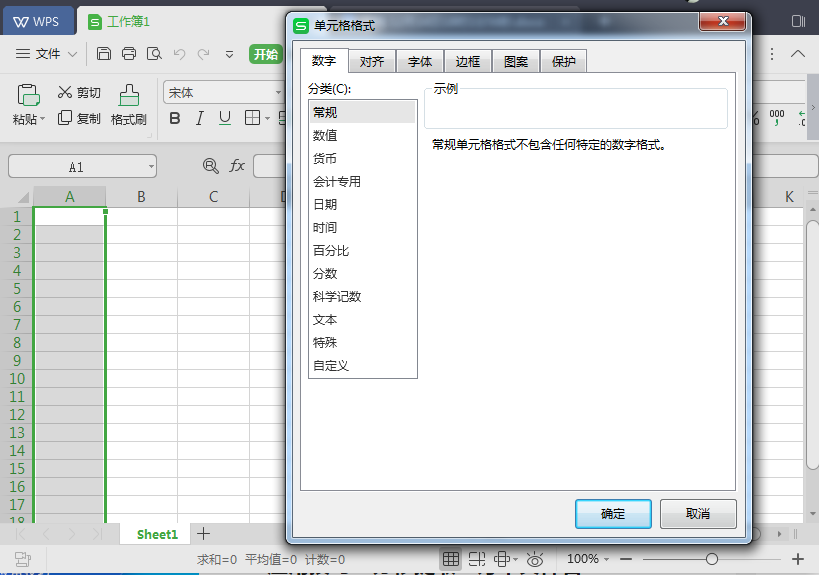Close the 单元格格式 dialog
The image size is (819, 575).
tap(723, 21)
